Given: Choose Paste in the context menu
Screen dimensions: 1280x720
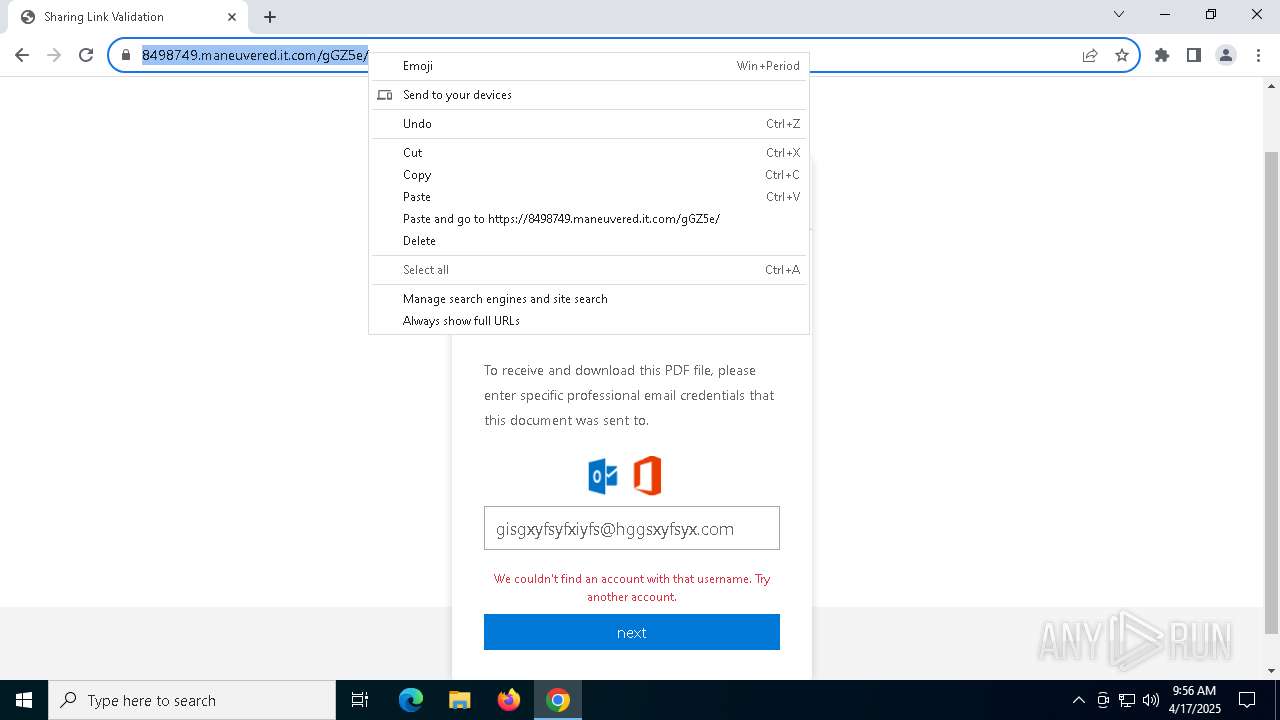Looking at the screenshot, I should 589,197.
